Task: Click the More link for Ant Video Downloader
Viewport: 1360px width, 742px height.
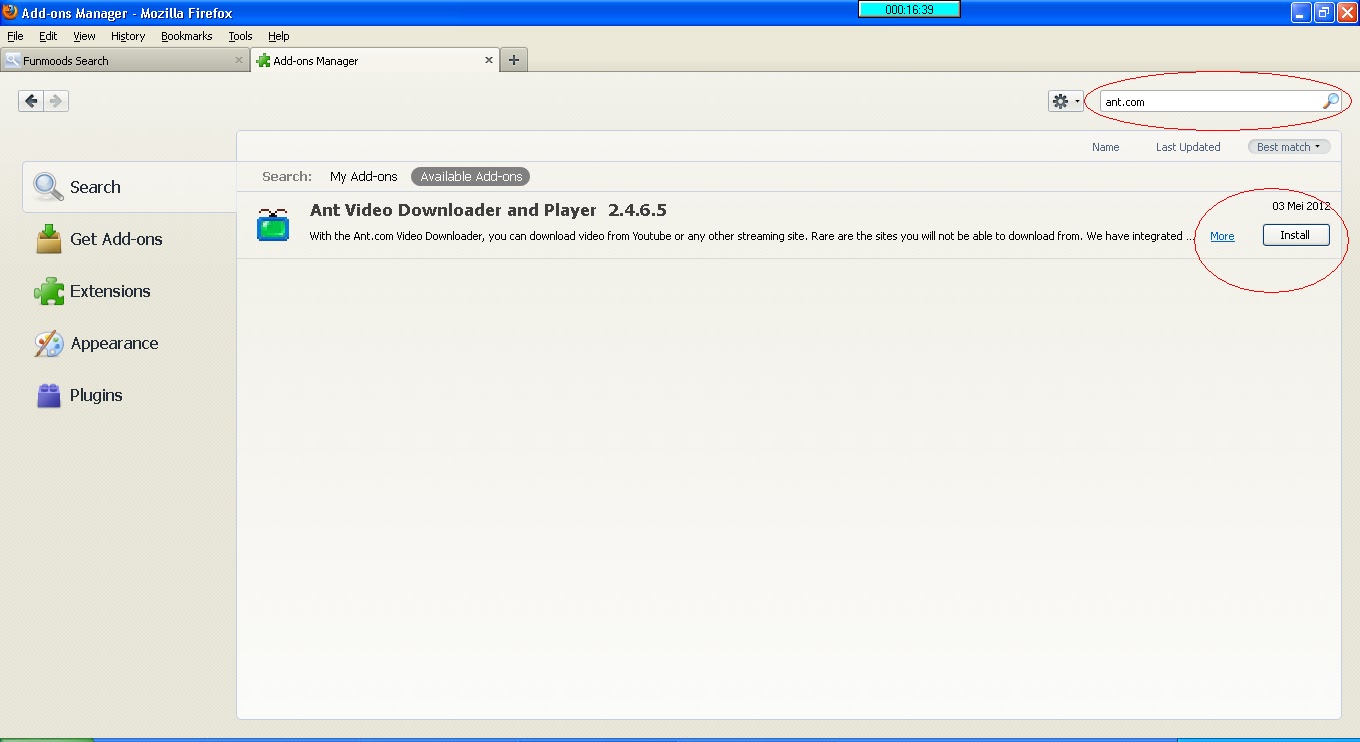Action: pyautogui.click(x=1222, y=236)
